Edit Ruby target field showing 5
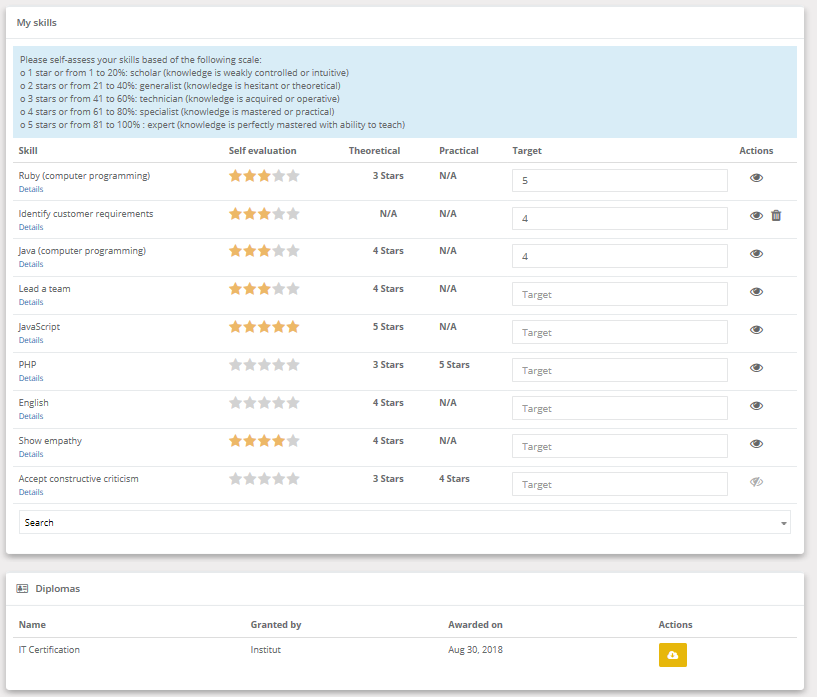817x697 pixels. click(x=620, y=180)
